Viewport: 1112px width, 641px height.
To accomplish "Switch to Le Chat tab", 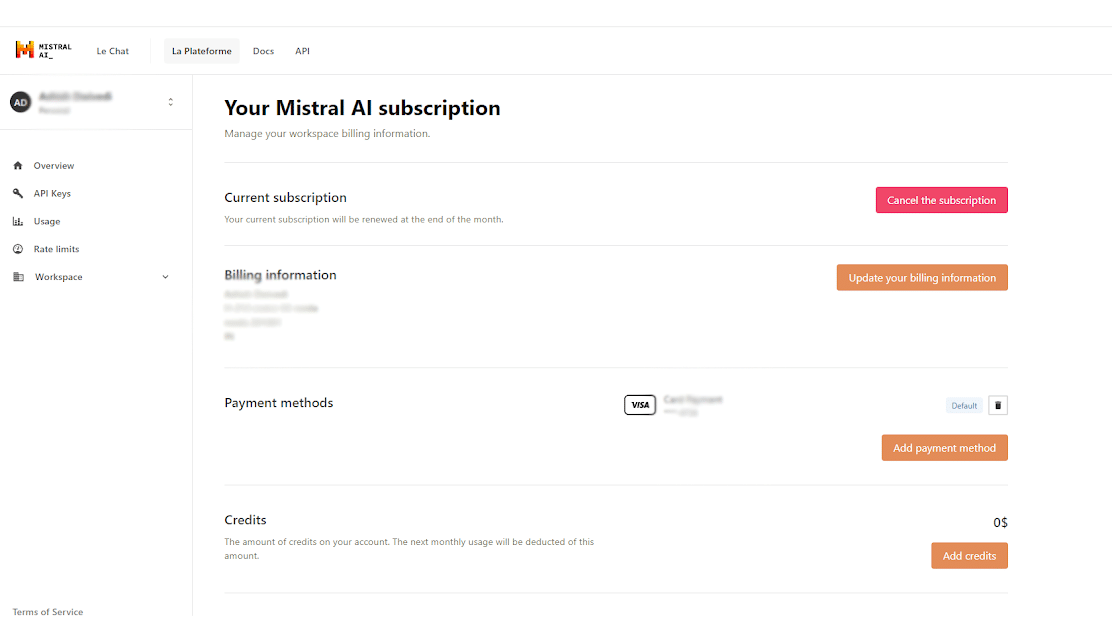I will pyautogui.click(x=113, y=51).
